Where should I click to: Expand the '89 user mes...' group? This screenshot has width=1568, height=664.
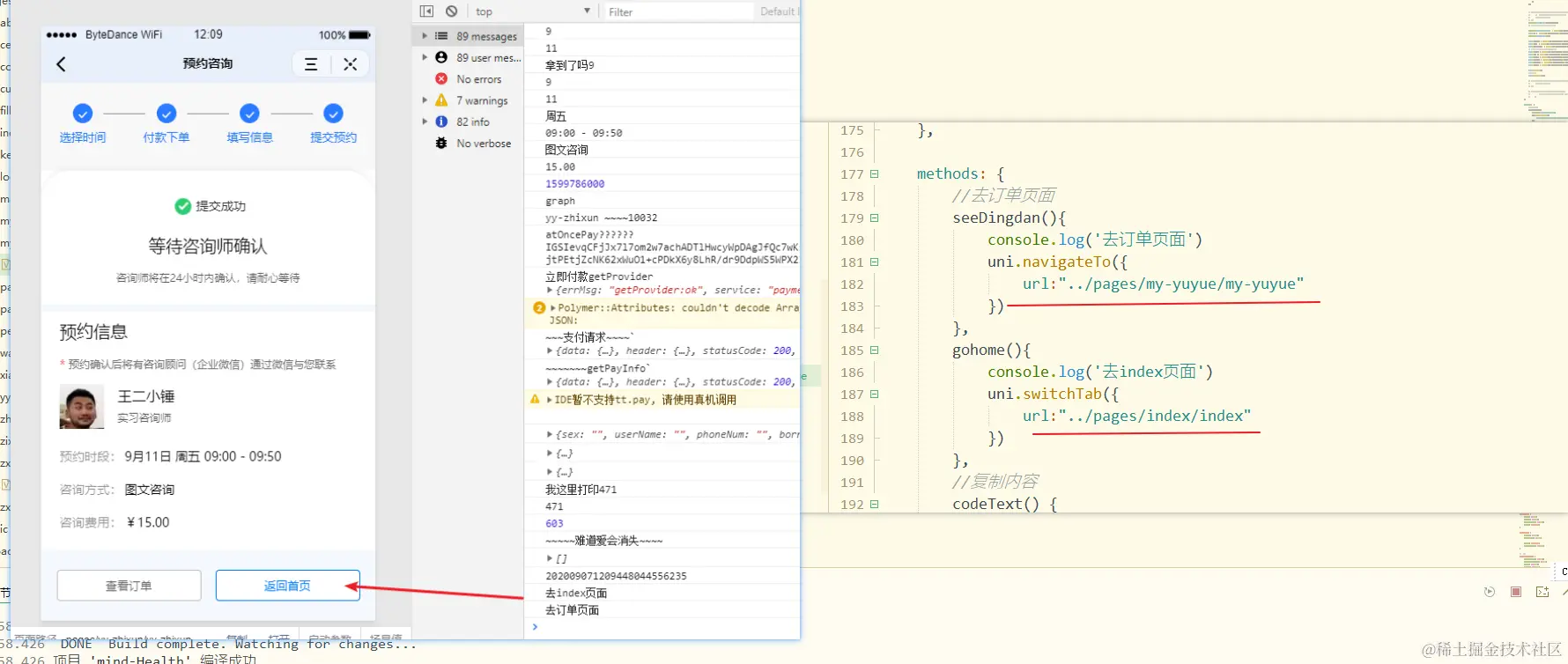pyautogui.click(x=425, y=57)
